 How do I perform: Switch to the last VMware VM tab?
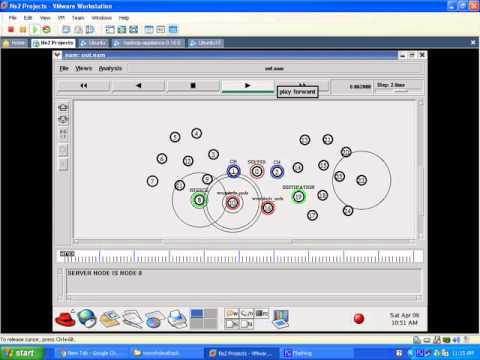pyautogui.click(x=206, y=43)
